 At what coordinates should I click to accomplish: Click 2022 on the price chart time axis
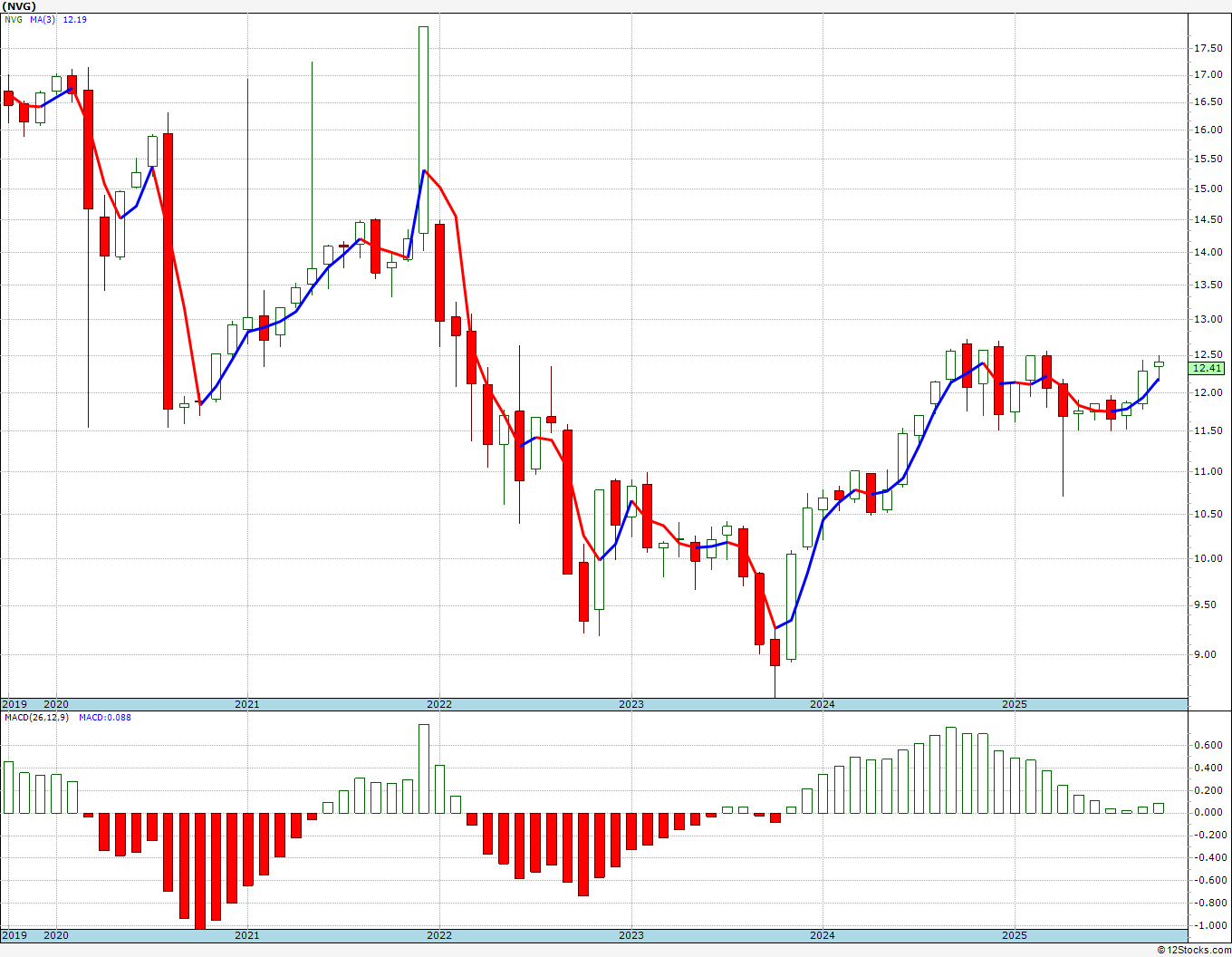[439, 704]
